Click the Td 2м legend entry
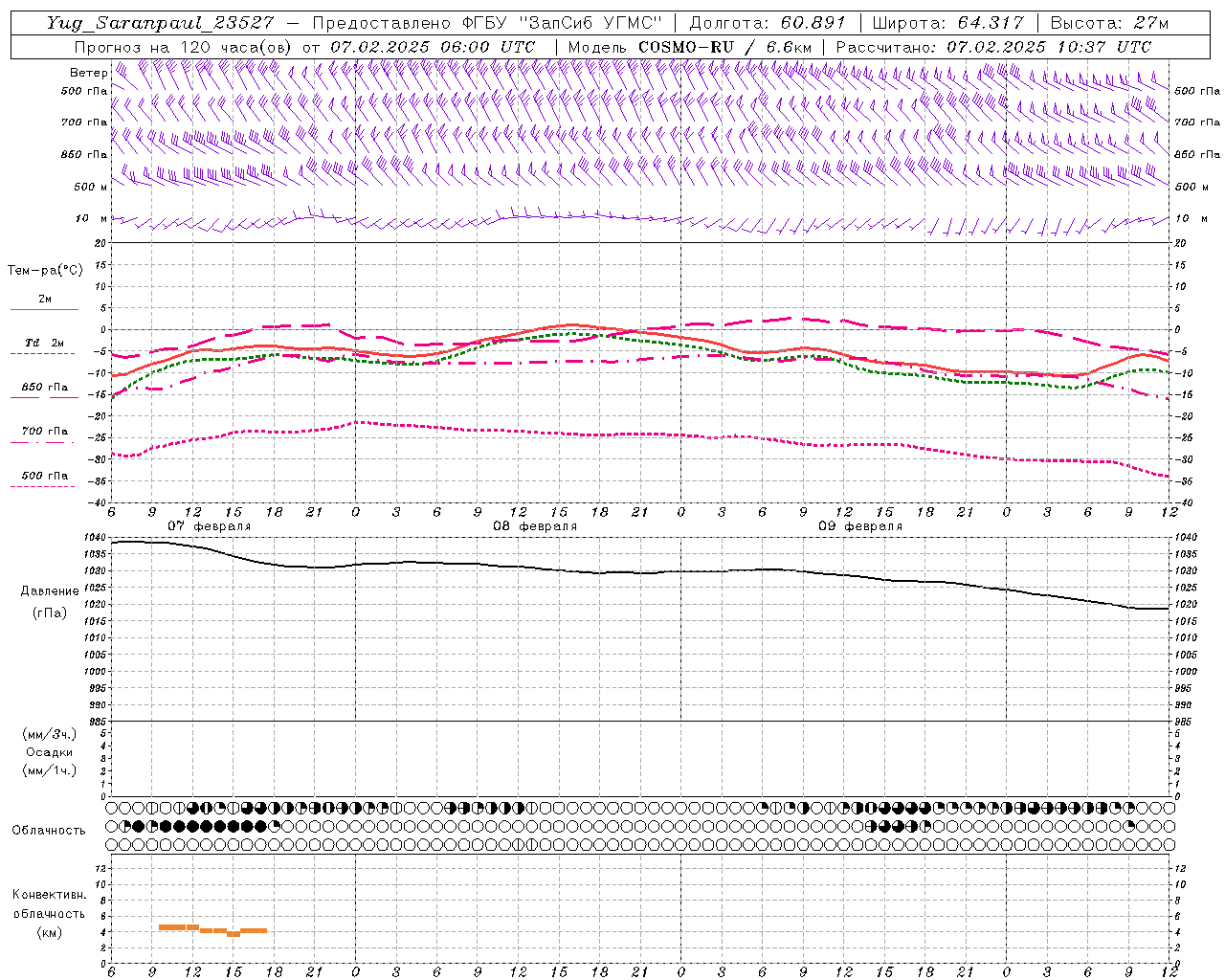The image size is (1225, 980). (x=44, y=343)
